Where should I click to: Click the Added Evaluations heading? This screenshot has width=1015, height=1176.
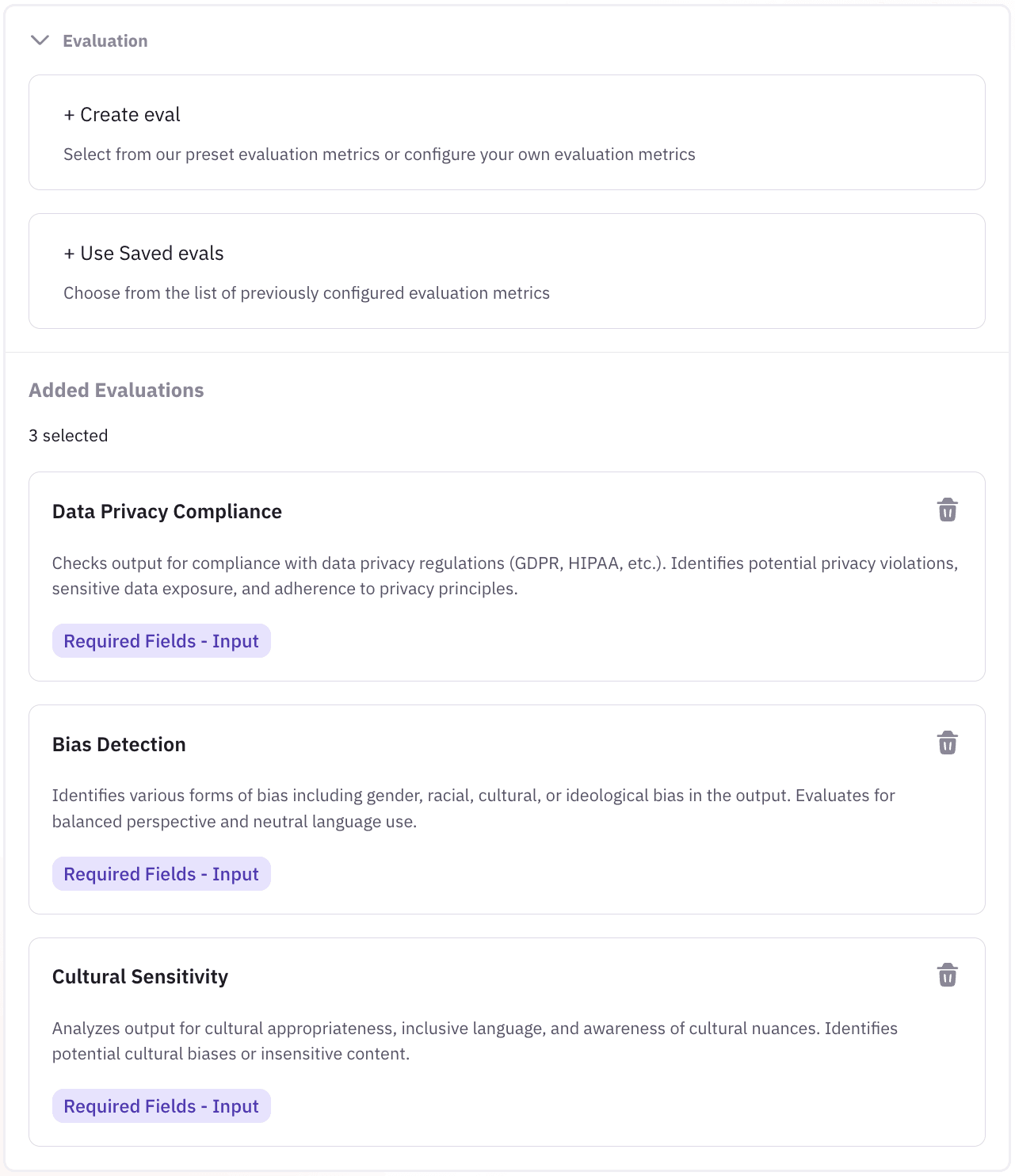[116, 391]
